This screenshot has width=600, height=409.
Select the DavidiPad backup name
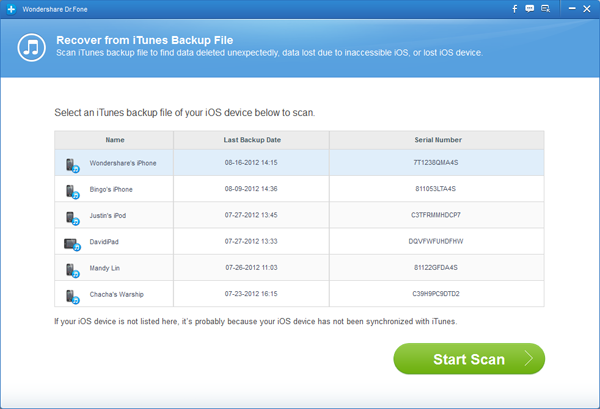click(x=104, y=242)
